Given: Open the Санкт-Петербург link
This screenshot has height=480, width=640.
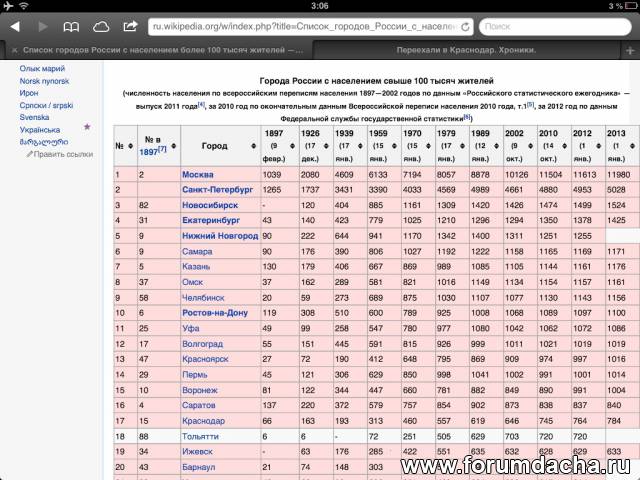Looking at the screenshot, I should click(x=218, y=189).
